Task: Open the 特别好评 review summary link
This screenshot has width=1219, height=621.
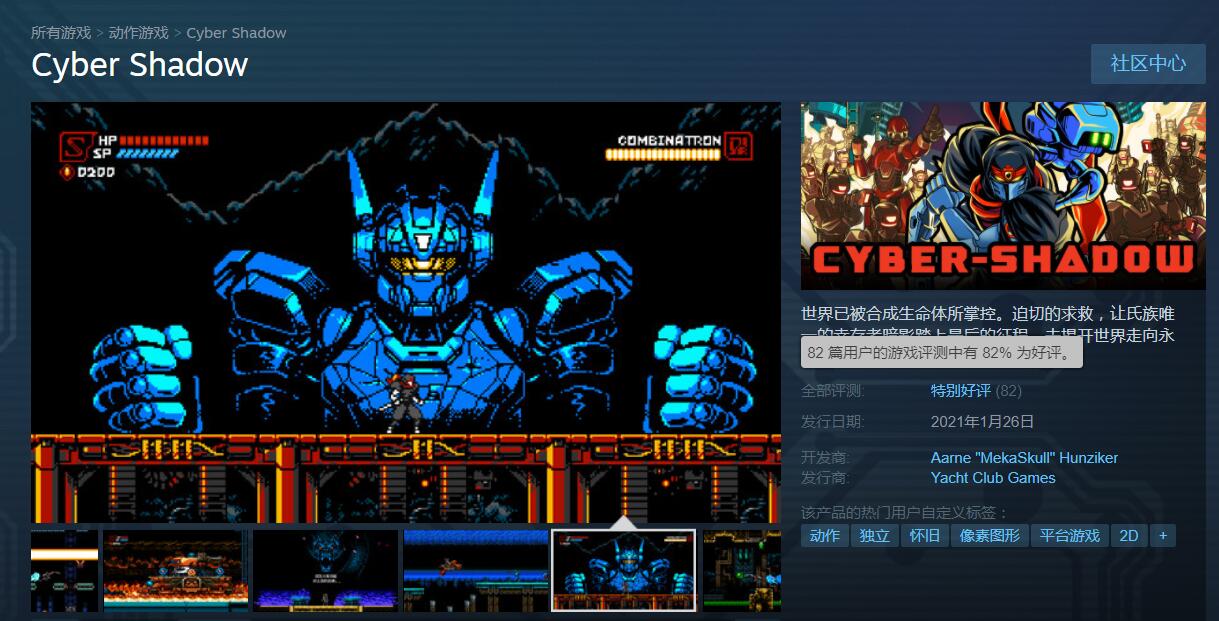Action: point(960,391)
